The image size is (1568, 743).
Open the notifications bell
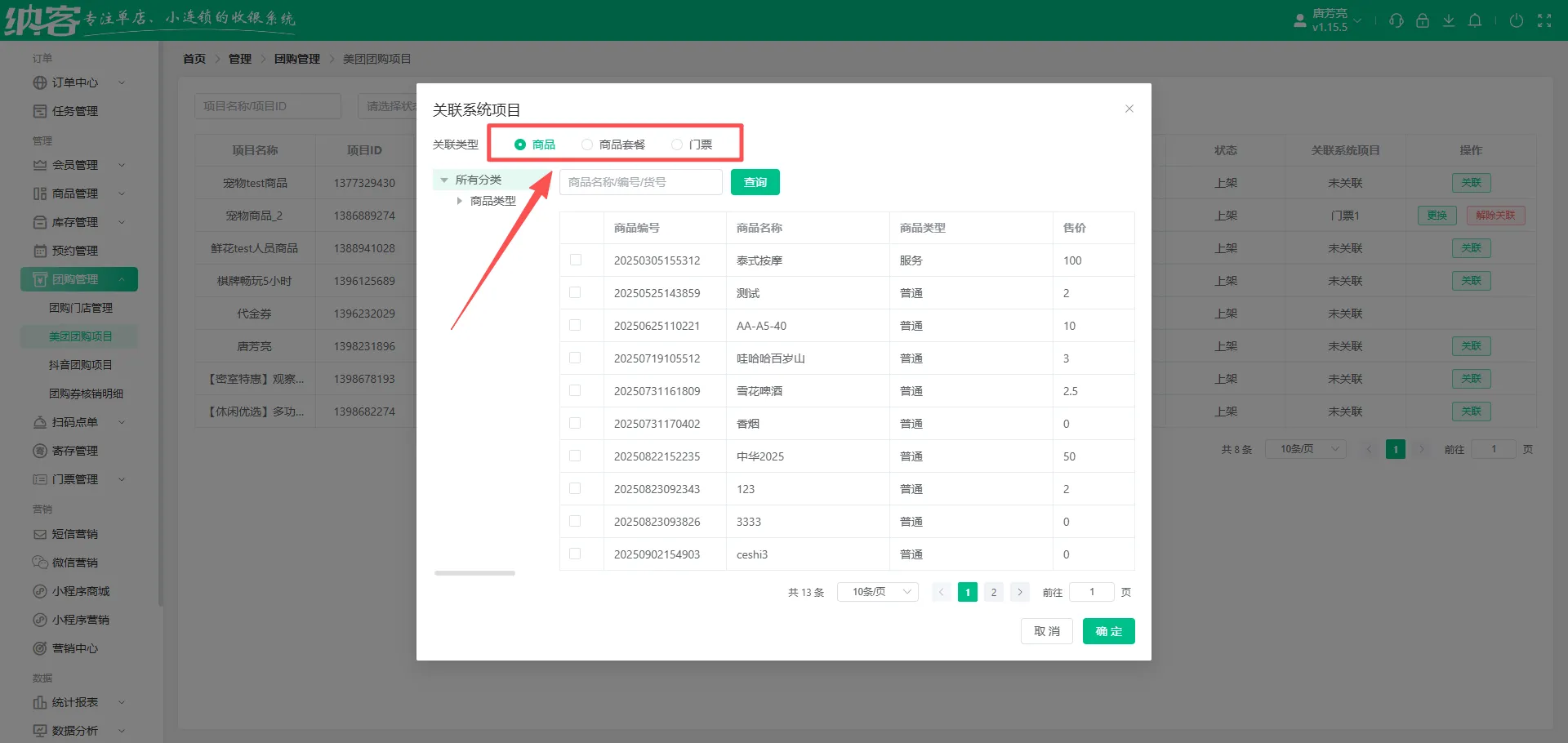1475,20
